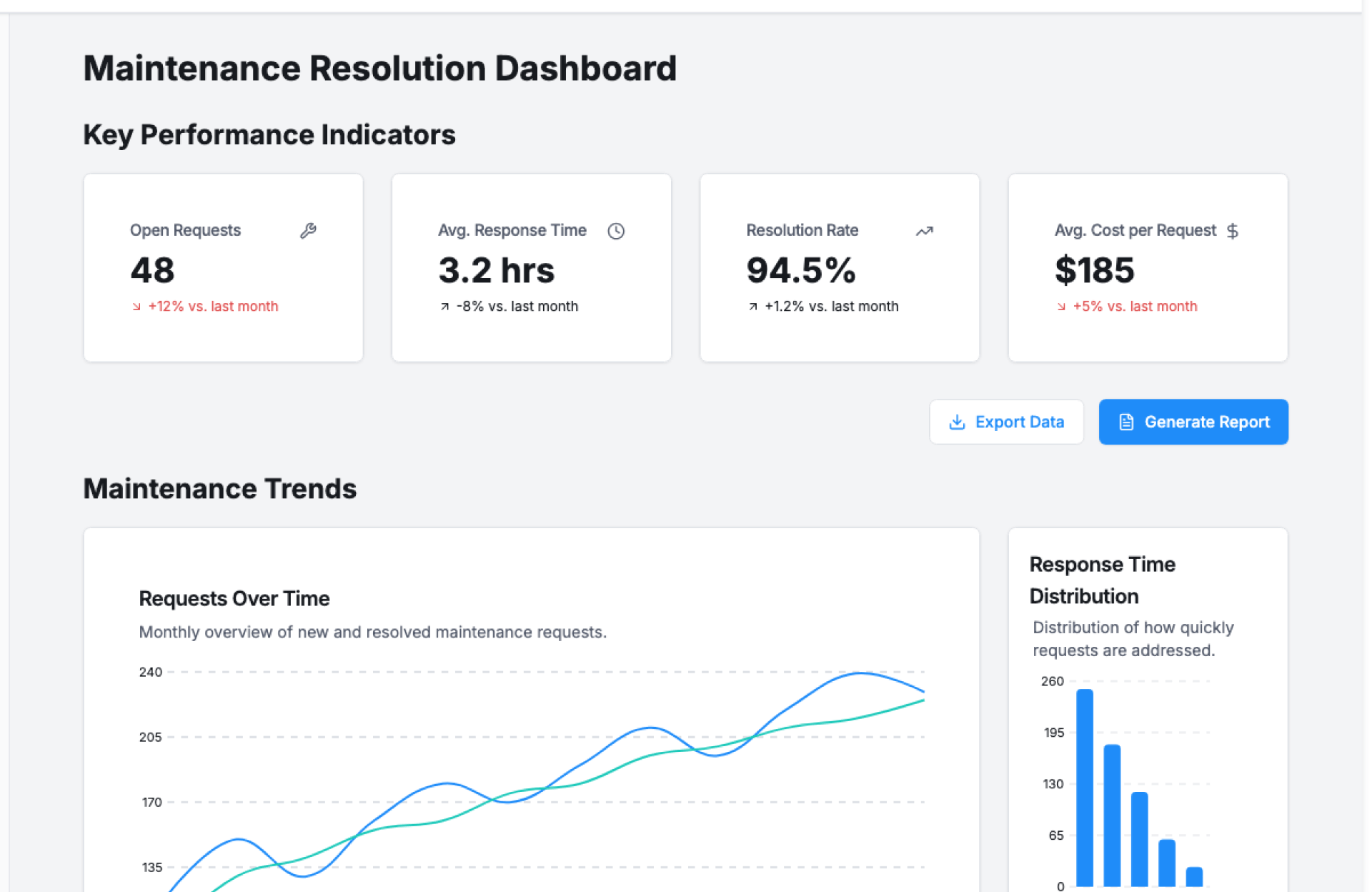Click the second bar in distribution chart
The image size is (1372, 892).
(x=1112, y=815)
